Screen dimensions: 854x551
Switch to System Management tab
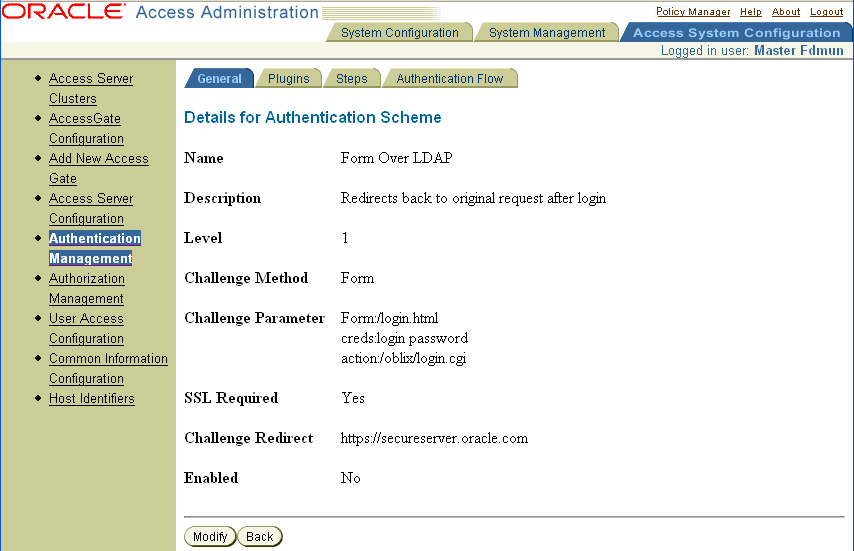(547, 33)
